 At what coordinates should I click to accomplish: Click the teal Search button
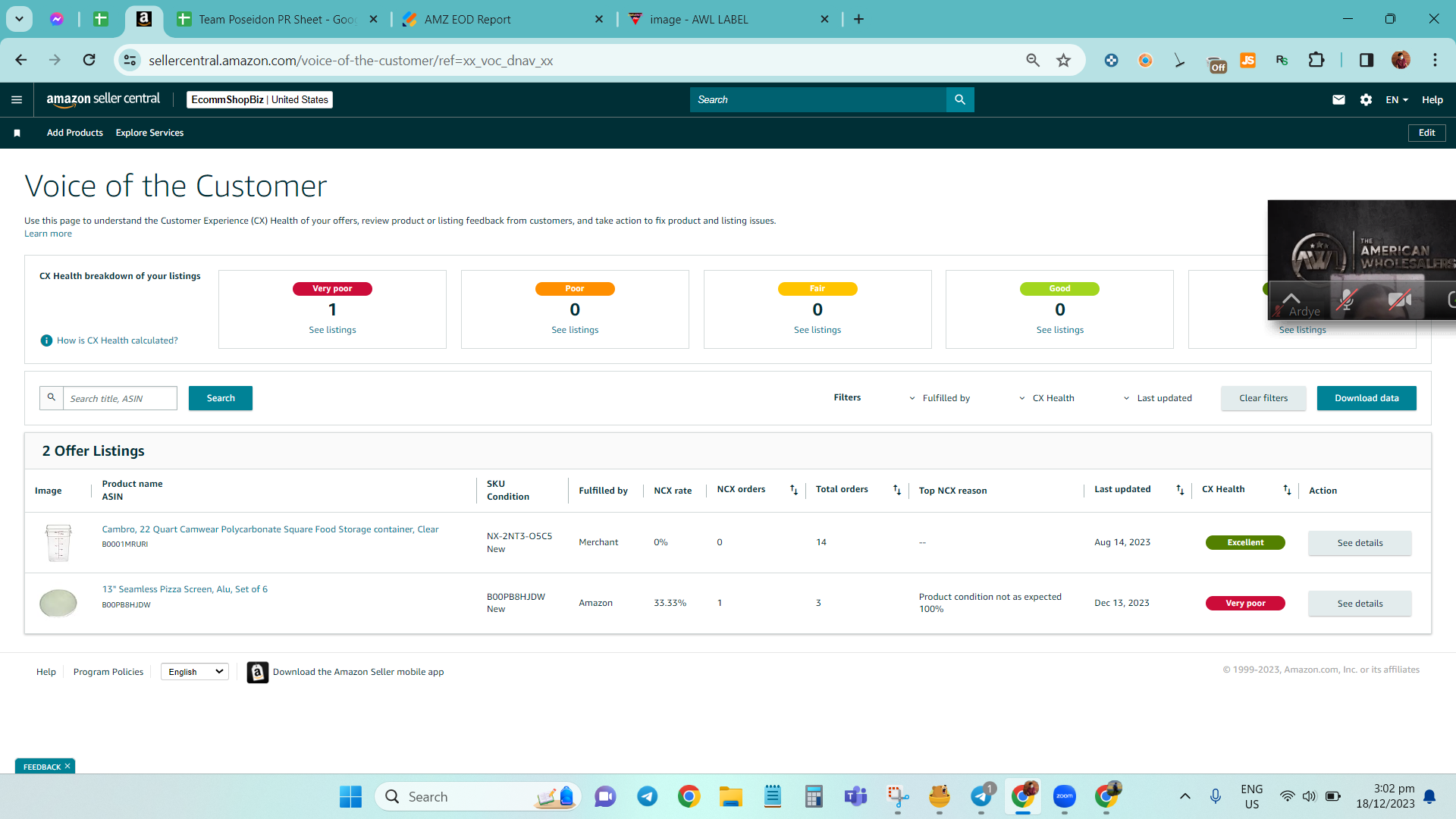[x=221, y=398]
